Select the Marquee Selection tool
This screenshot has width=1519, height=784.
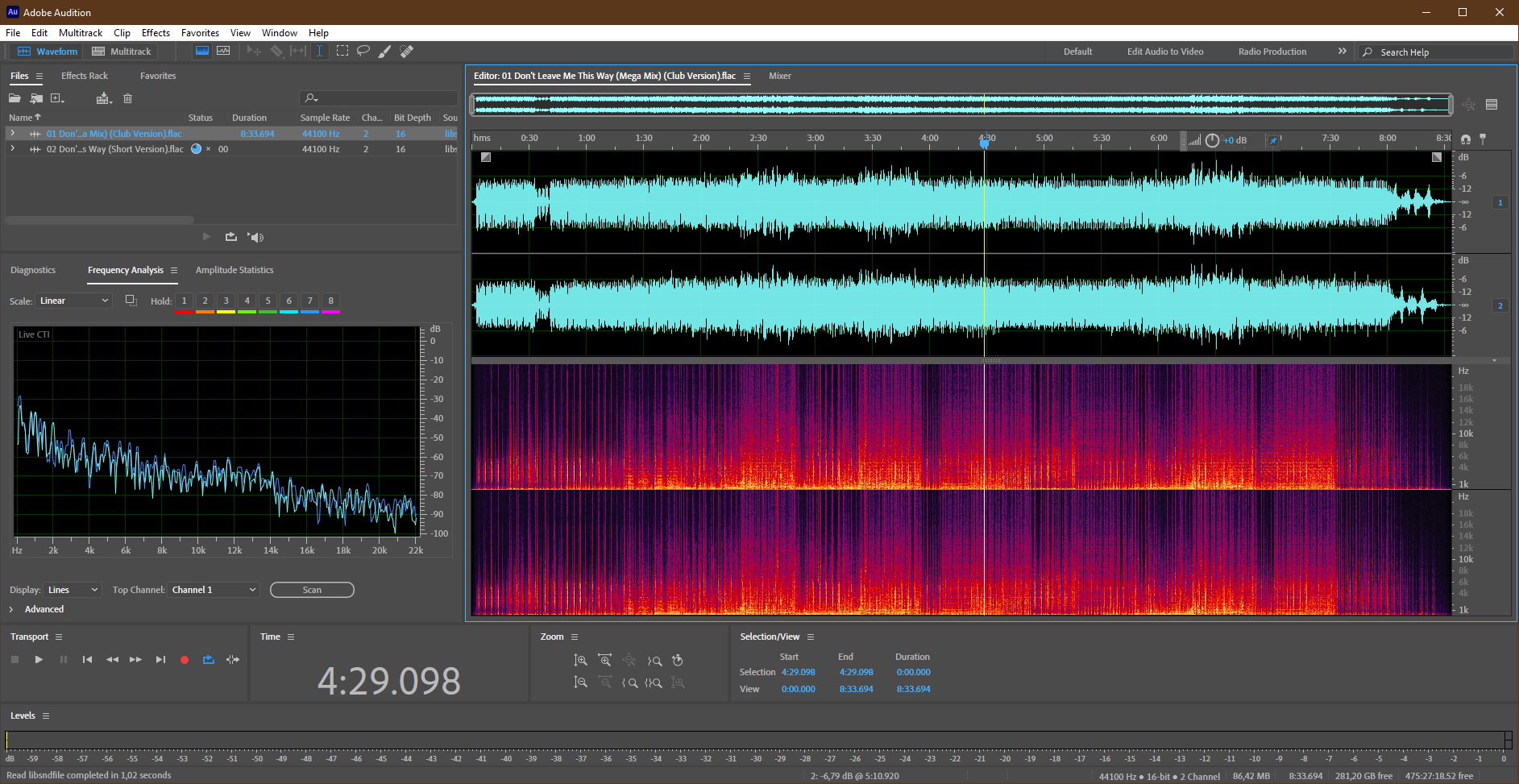point(342,51)
